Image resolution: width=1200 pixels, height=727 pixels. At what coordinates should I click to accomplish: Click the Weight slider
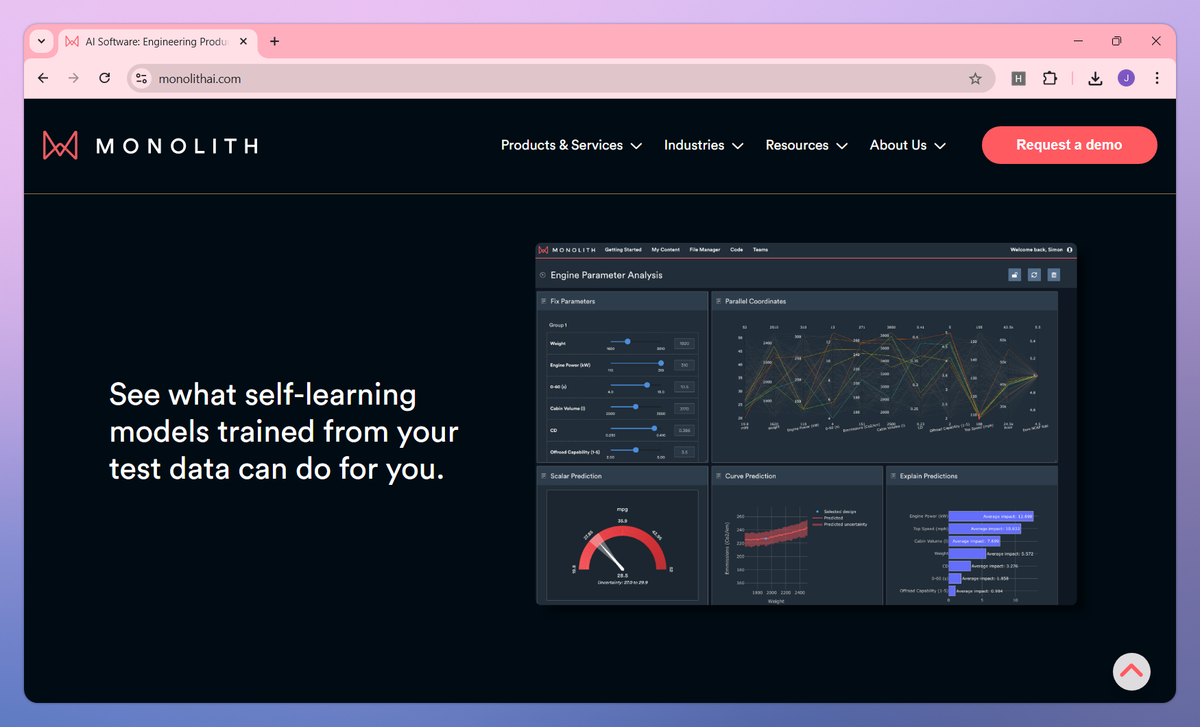point(636,342)
